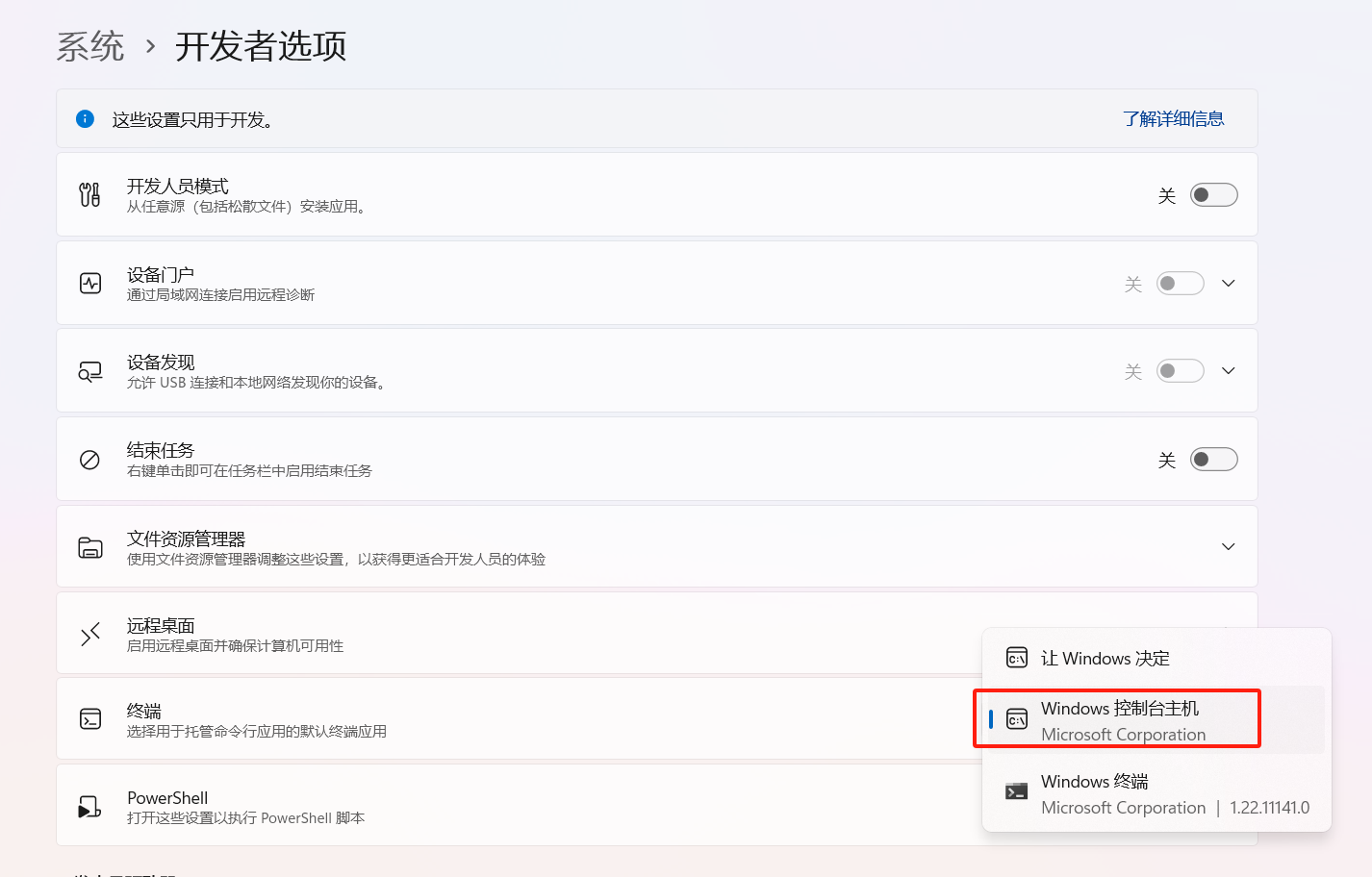Toggle the 开发人员模式 switch on

(x=1214, y=195)
